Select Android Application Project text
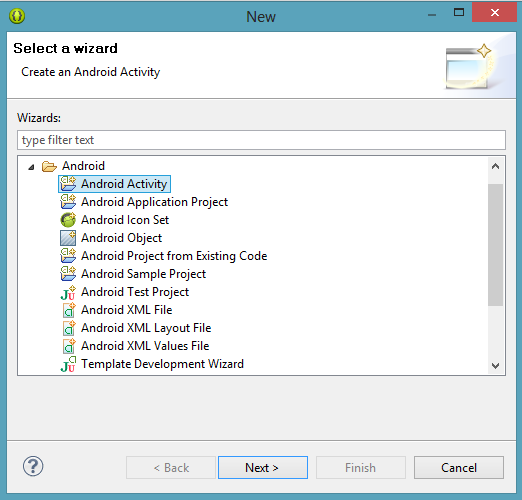The height and width of the screenshot is (500, 522). [x=155, y=202]
